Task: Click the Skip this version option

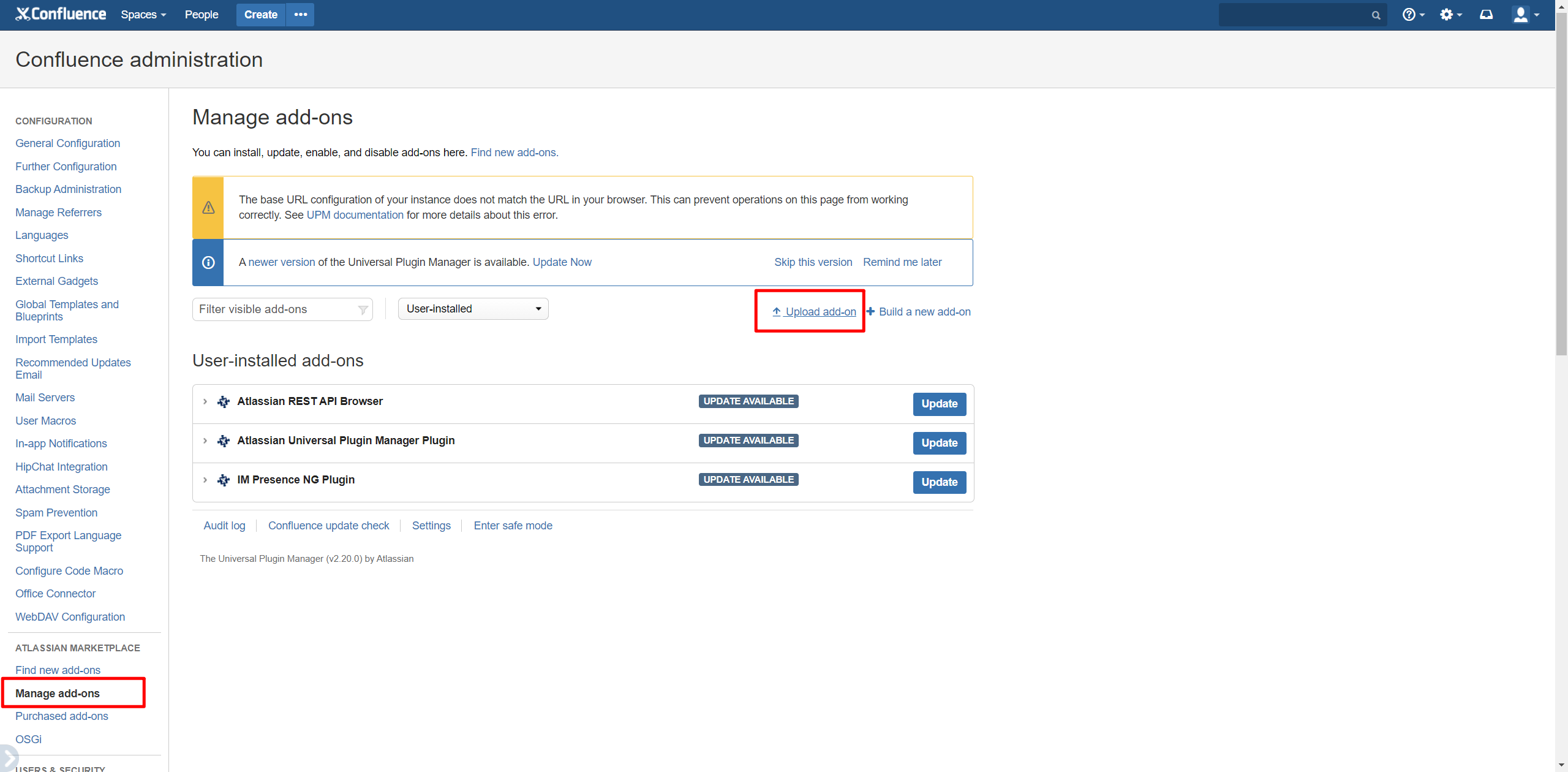Action: (x=812, y=261)
